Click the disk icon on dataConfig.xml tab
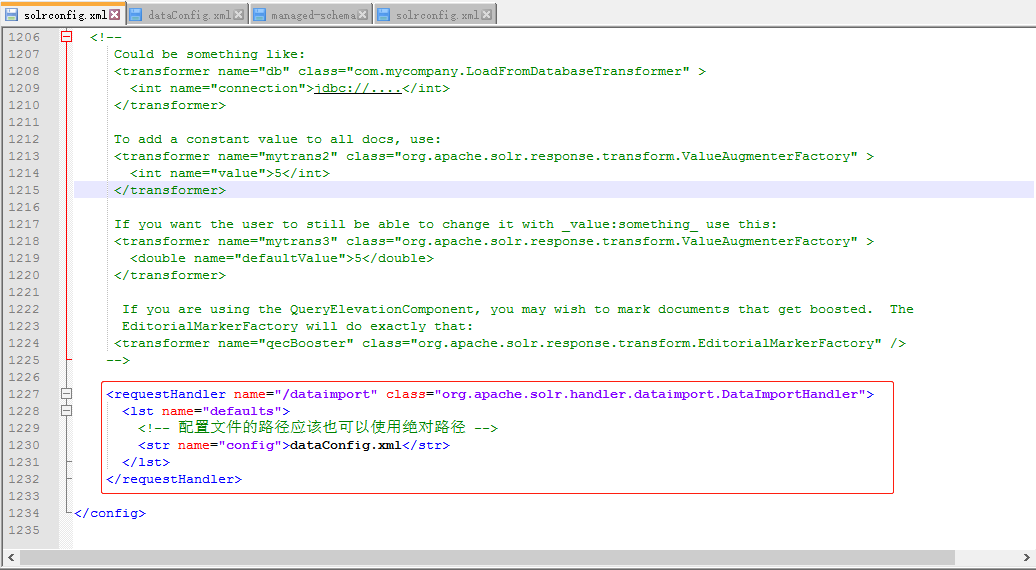Screen dimensions: 1036x570 (135, 15)
